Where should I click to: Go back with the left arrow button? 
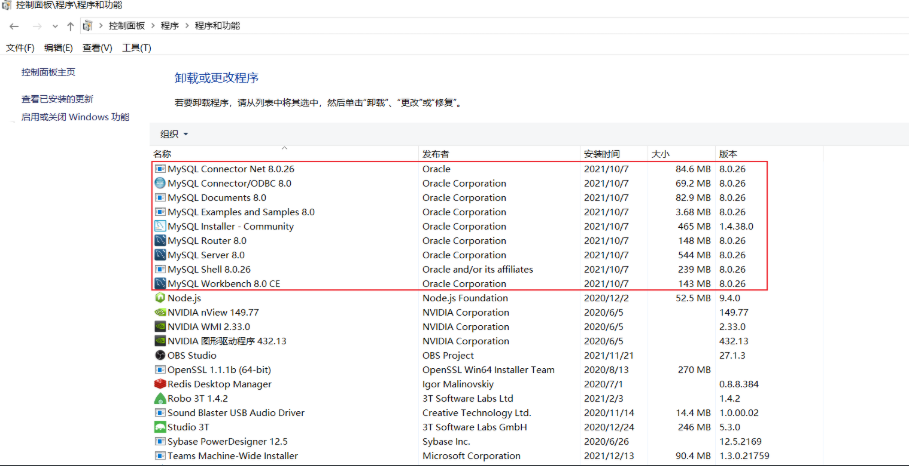click(14, 26)
